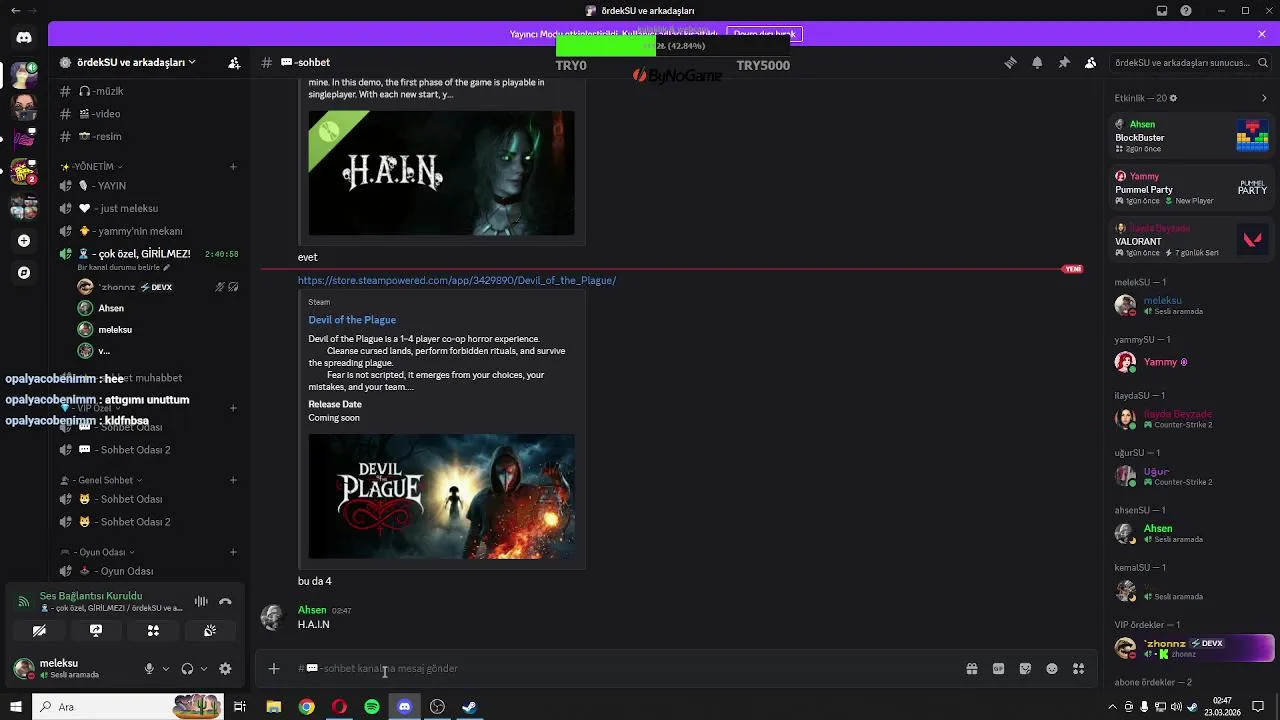The height and width of the screenshot is (720, 1280).
Task: Open Threads icon in channel header
Action: click(x=1010, y=62)
